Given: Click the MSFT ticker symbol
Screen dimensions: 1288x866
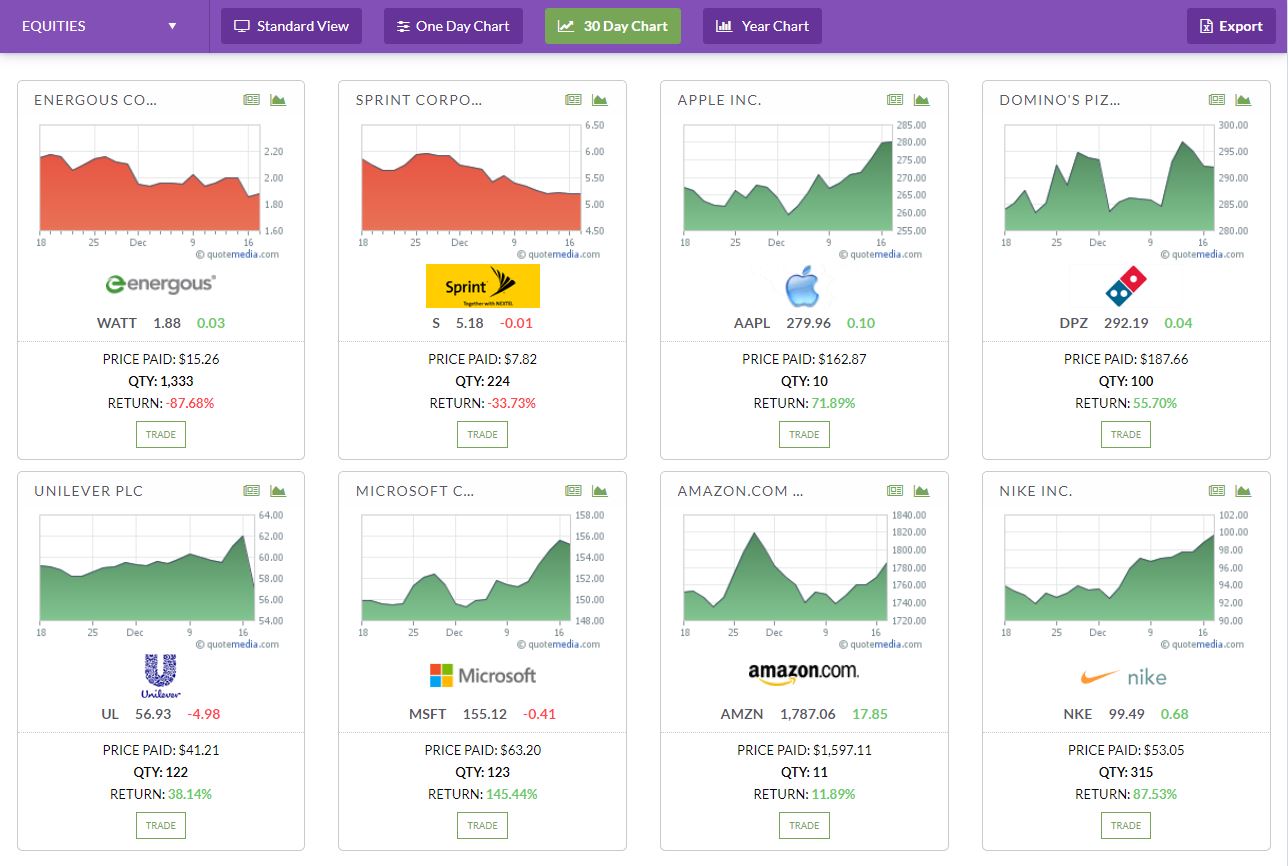Looking at the screenshot, I should click(428, 714).
